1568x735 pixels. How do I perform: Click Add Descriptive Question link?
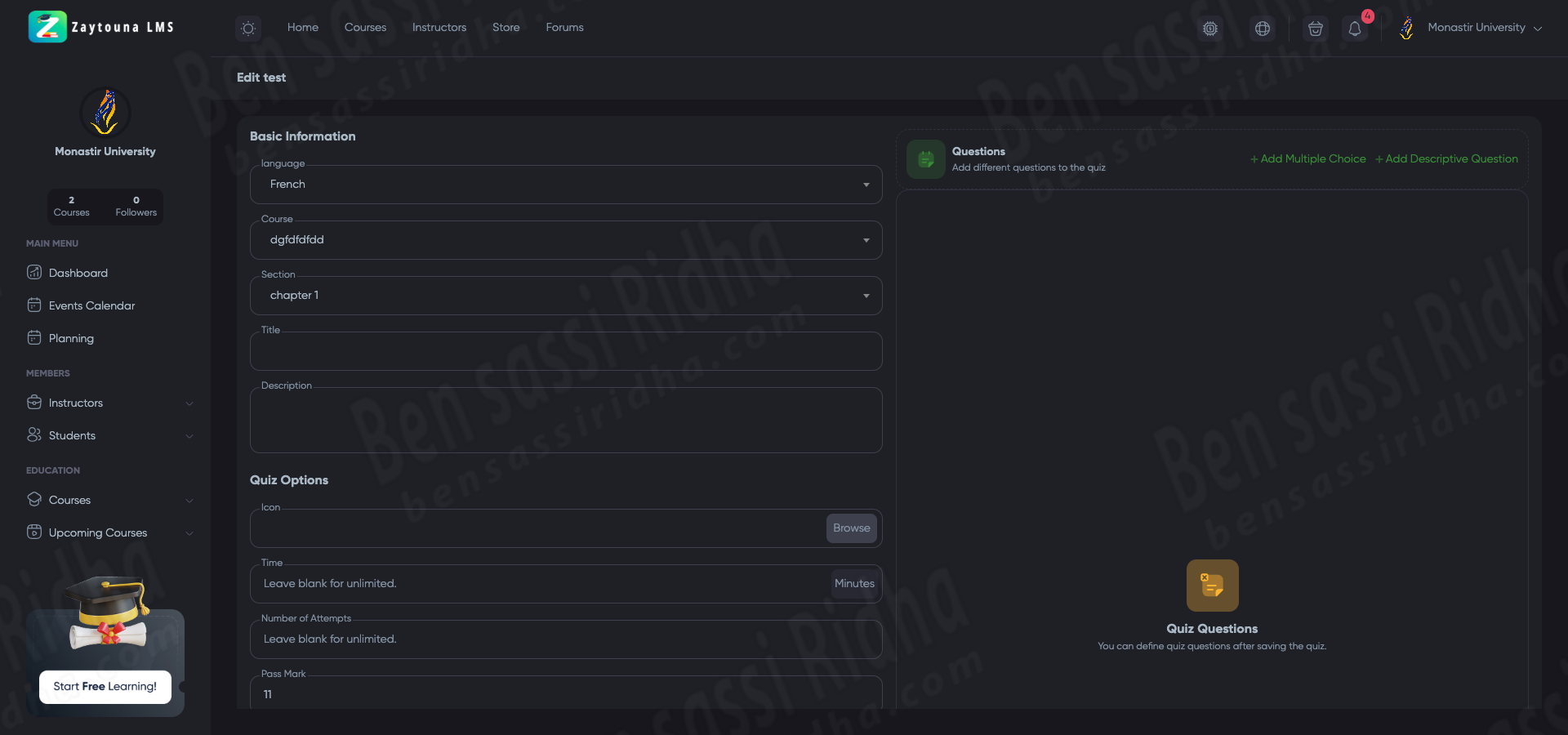1446,158
